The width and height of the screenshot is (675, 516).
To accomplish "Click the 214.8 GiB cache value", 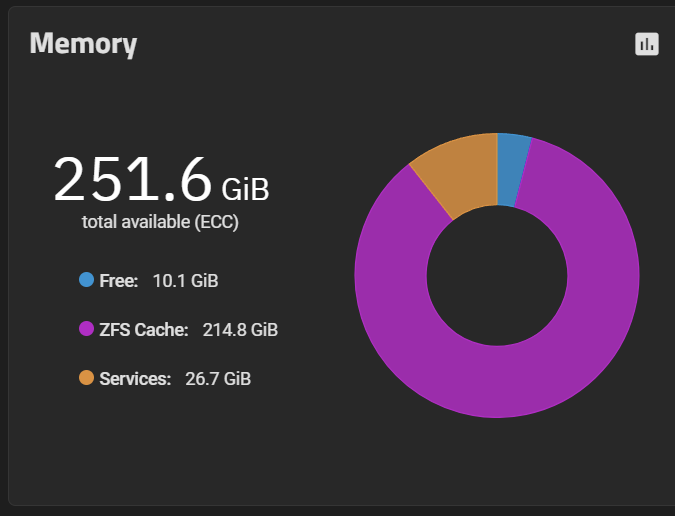I will tap(240, 330).
